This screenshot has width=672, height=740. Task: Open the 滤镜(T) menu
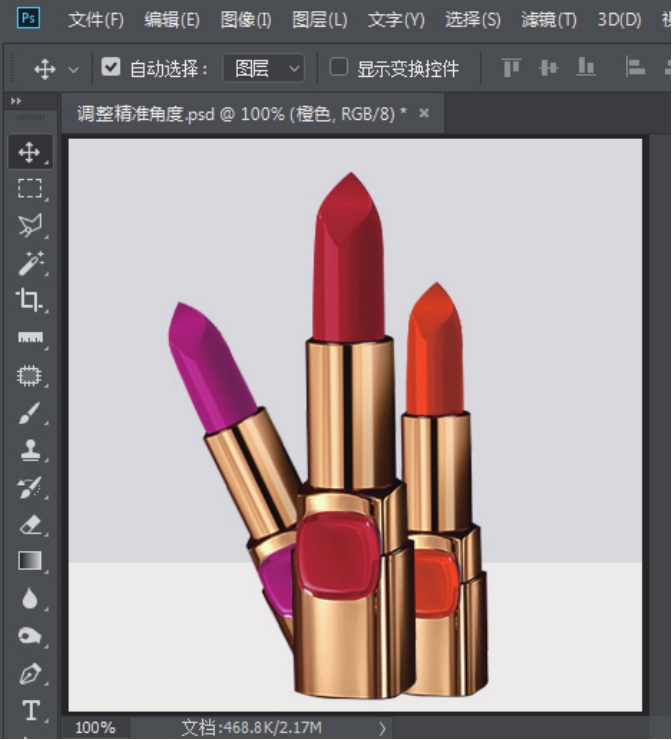pos(548,20)
